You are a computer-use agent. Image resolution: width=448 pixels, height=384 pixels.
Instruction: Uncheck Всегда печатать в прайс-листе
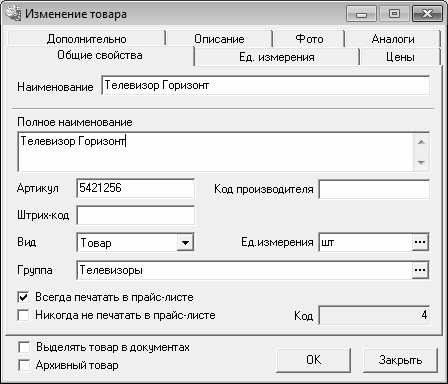point(23,297)
